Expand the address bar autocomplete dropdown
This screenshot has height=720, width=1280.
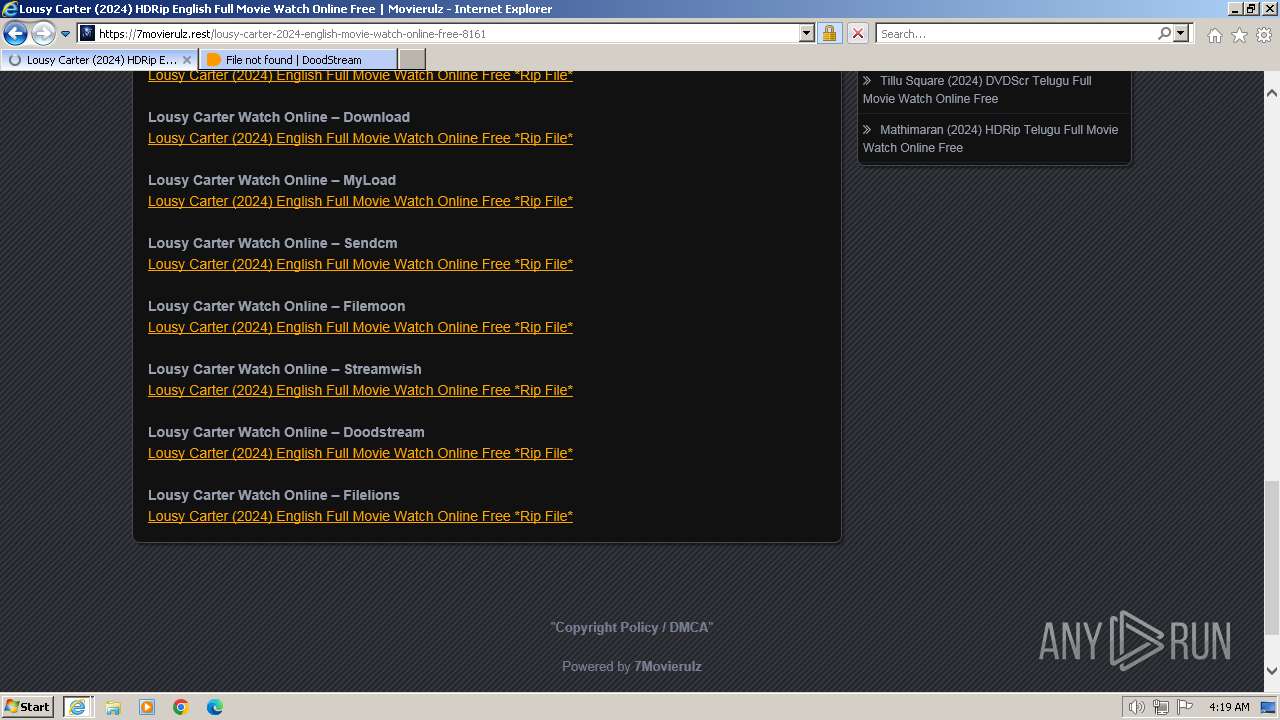(807, 34)
